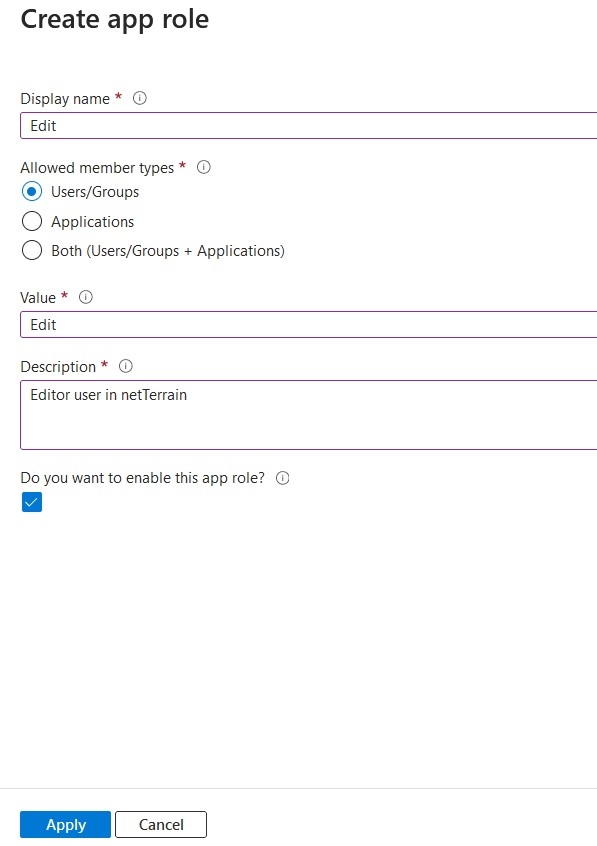
Task: Click the Value field label text
Action: tap(38, 297)
